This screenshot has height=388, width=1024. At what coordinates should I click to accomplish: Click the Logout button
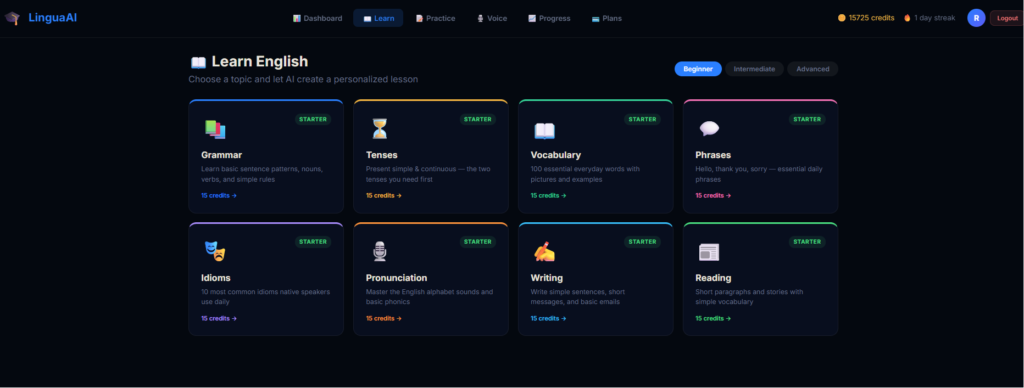tap(1007, 18)
